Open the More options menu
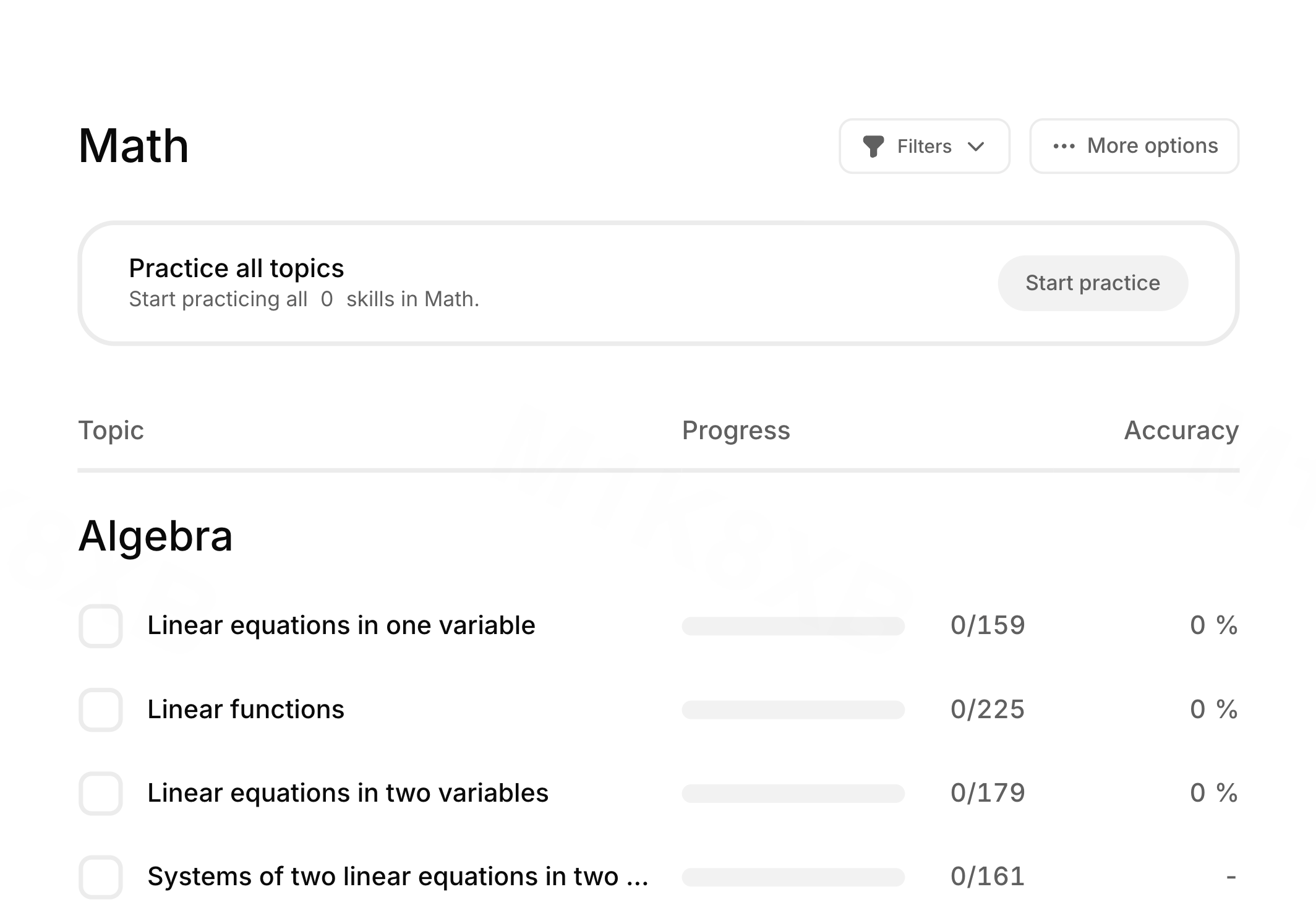This screenshot has width=1316, height=918. pos(1134,146)
